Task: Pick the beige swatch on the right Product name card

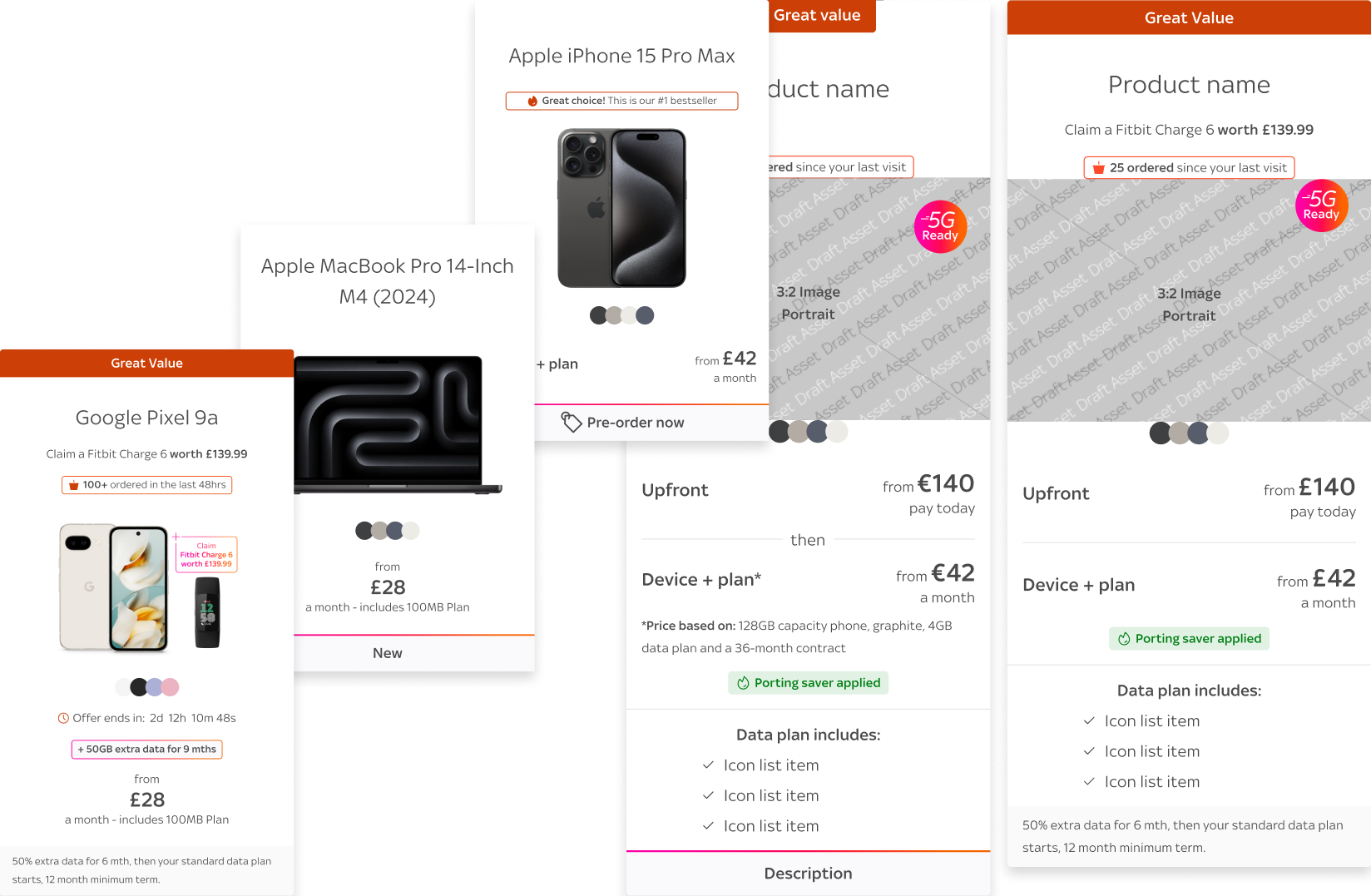Action: pyautogui.click(x=1179, y=433)
